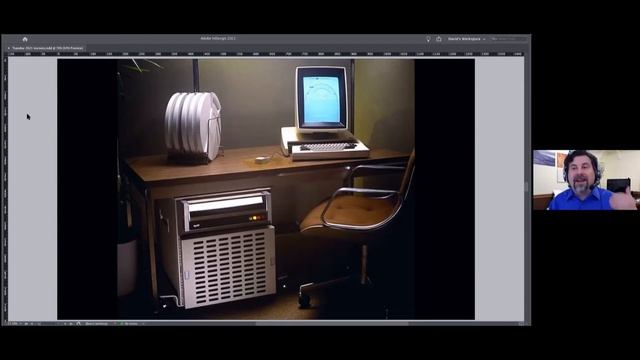Image resolution: width=640 pixels, height=360 pixels.
Task: Click the search field in the top bar
Action: click(x=508, y=39)
